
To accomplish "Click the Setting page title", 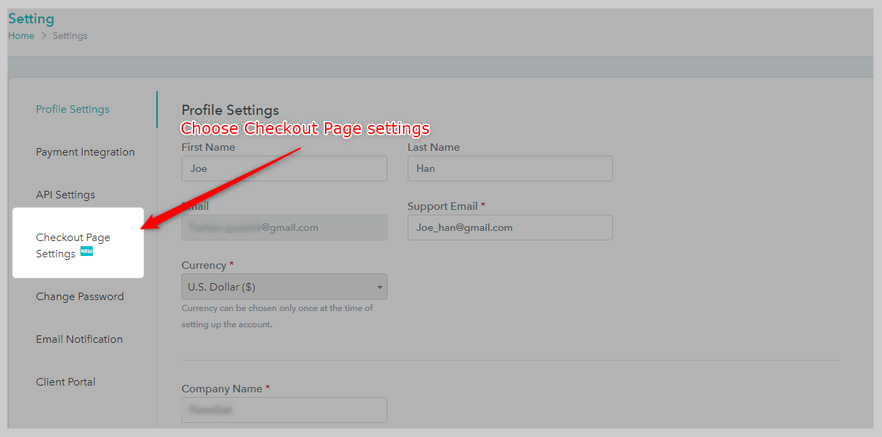I will point(31,19).
